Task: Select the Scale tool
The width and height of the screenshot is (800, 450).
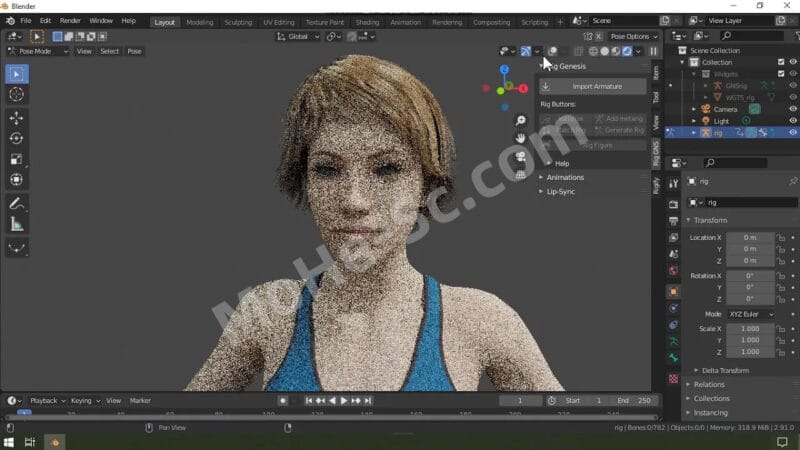Action: [16, 159]
